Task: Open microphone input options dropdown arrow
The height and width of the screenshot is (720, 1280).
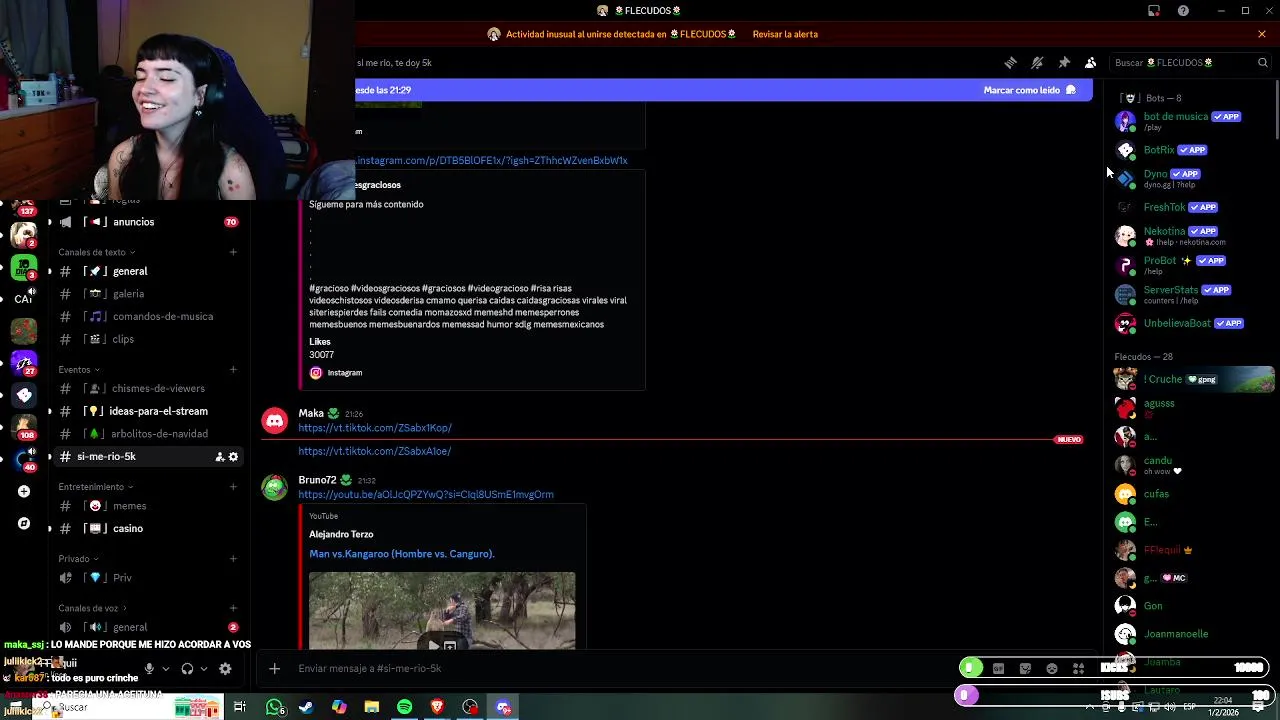Action: [166, 668]
